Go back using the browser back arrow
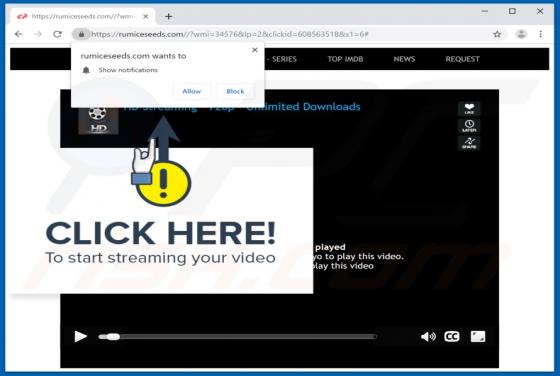 pos(19,34)
